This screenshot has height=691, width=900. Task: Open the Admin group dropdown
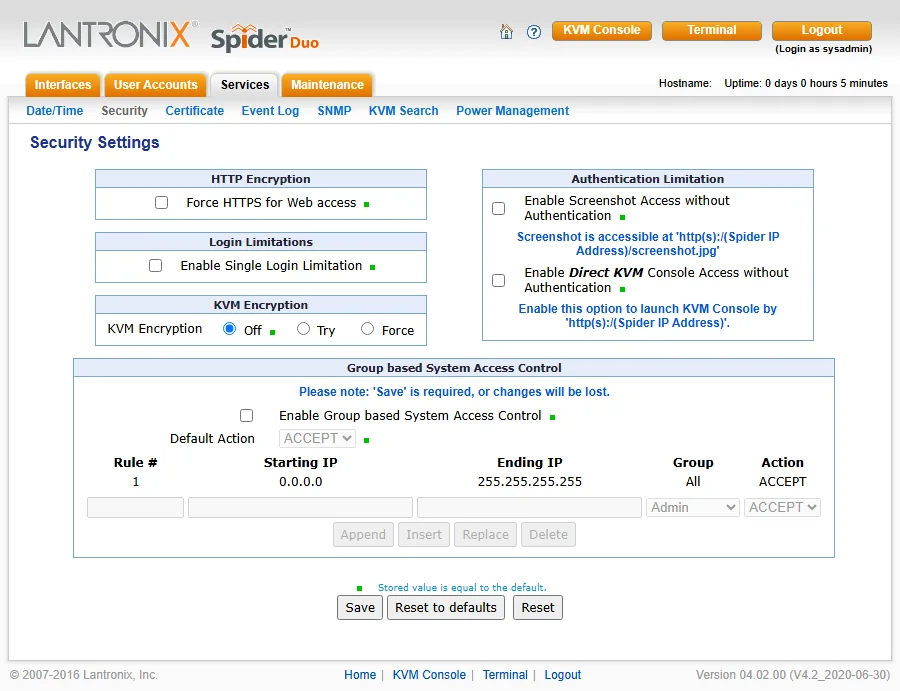point(693,507)
